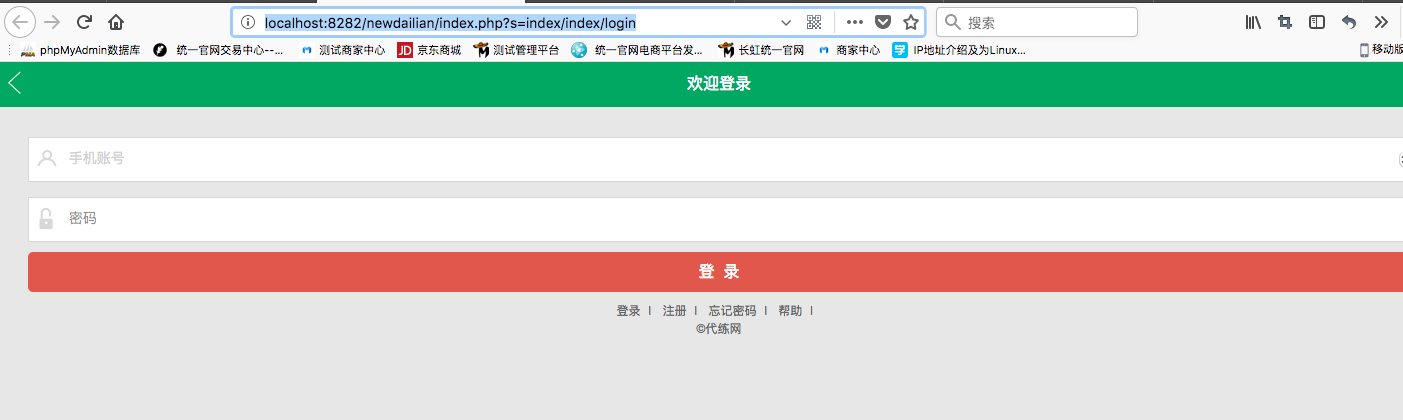Open the 商家中心 bookmark
This screenshot has height=420, width=1403.
click(x=848, y=49)
